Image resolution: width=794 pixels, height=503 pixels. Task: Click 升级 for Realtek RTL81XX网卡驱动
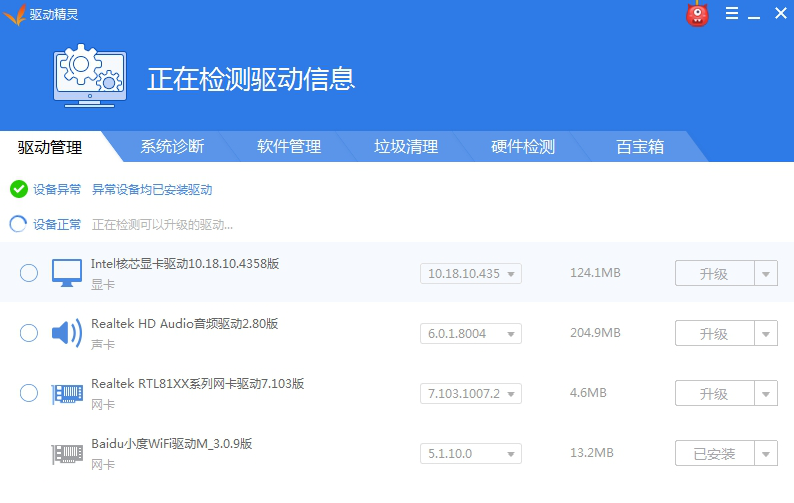[x=714, y=394]
